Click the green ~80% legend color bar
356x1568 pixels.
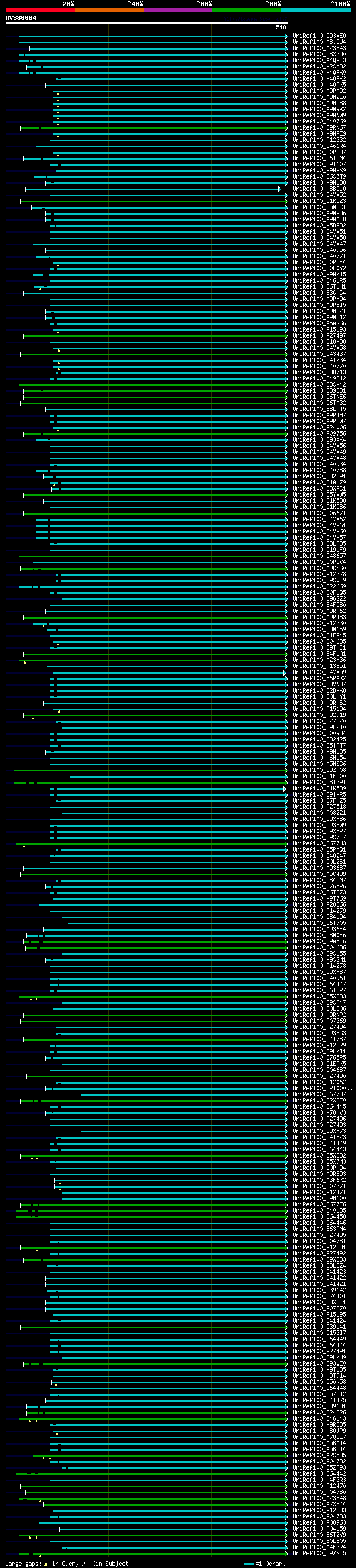247,10
